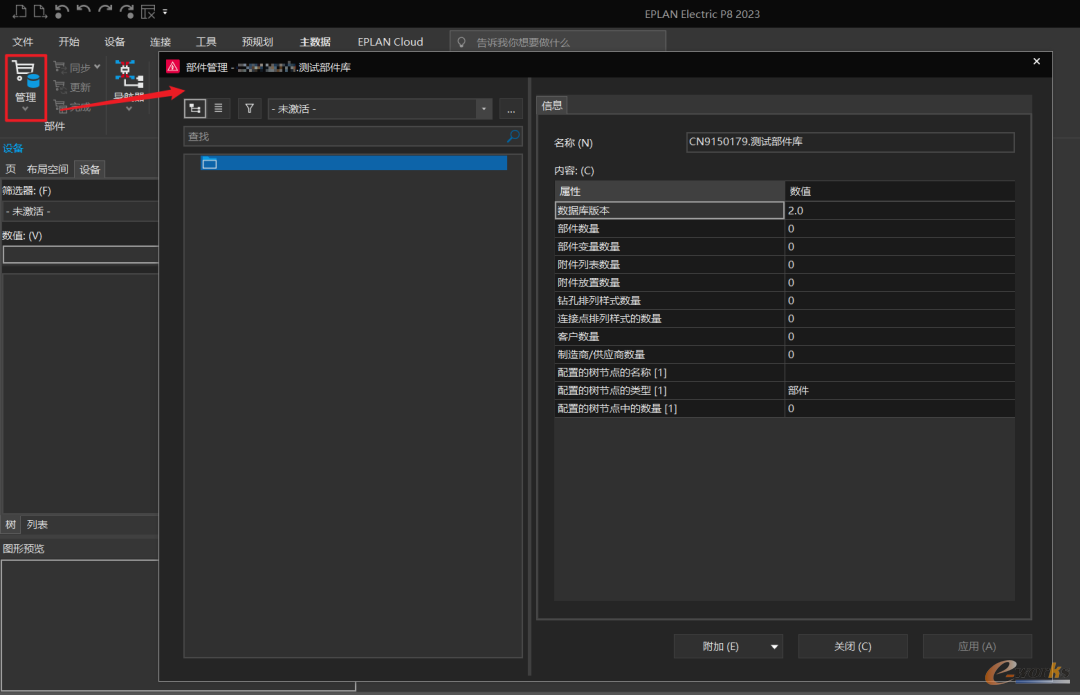
Task: Open the 文件 menu
Action: tap(23, 42)
